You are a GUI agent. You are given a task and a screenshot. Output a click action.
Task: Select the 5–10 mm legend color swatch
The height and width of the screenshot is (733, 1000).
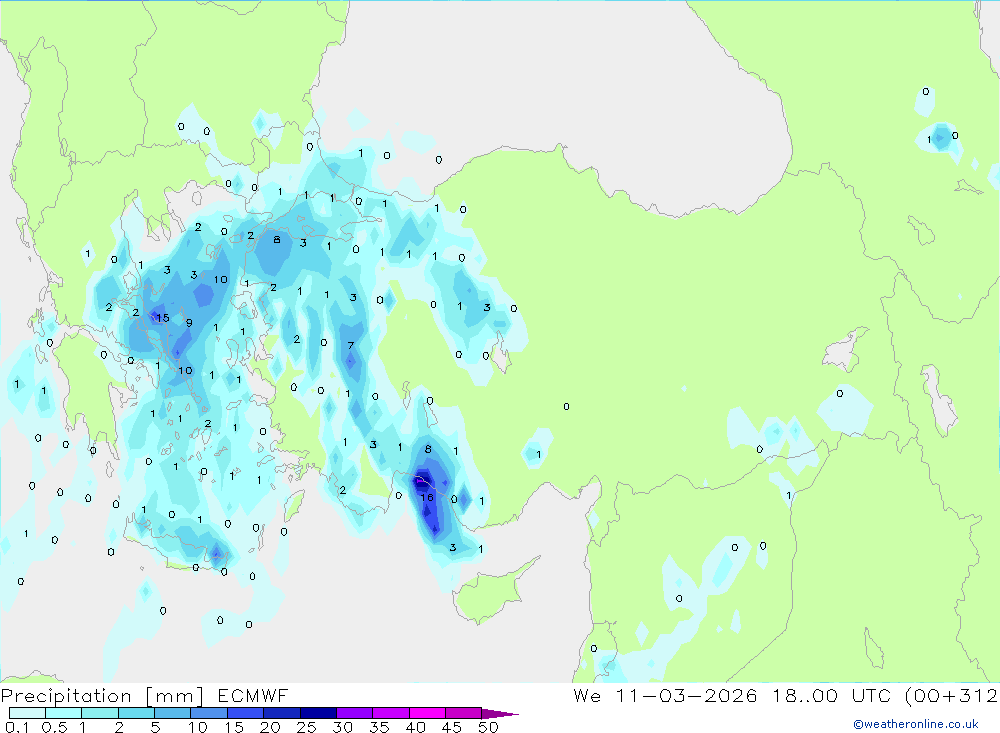tap(172, 713)
